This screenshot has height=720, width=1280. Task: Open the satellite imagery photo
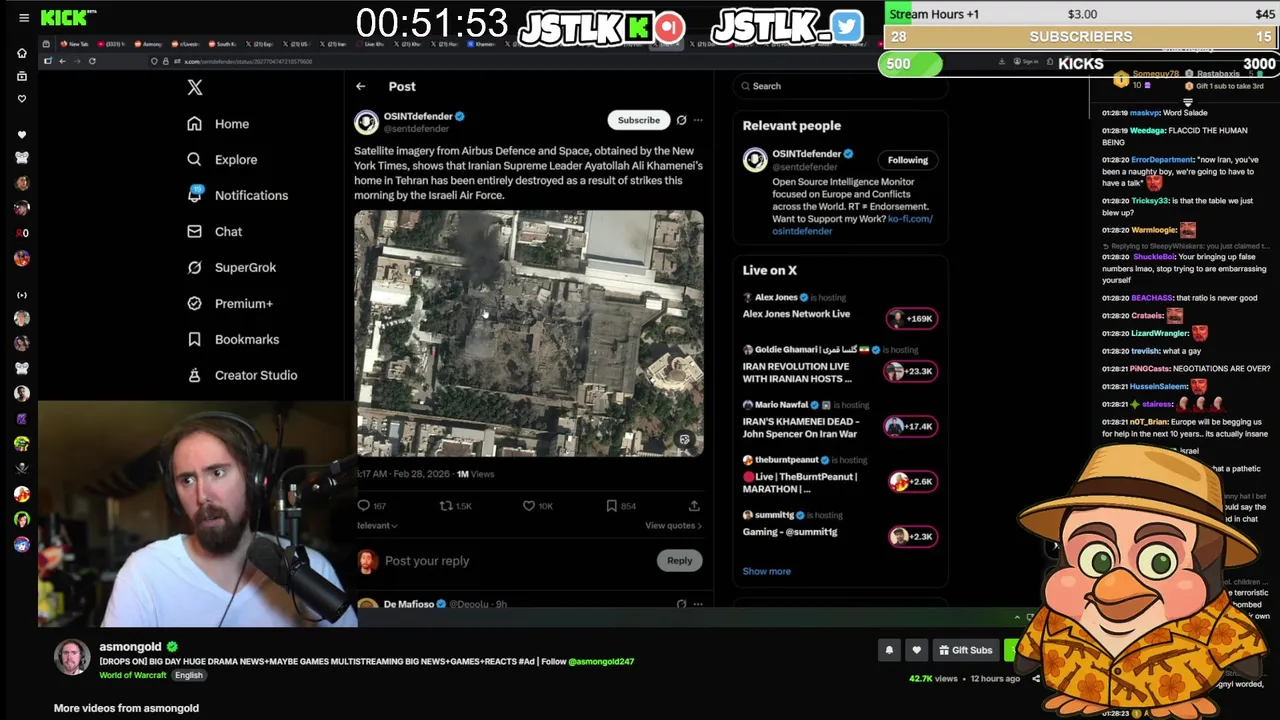point(529,334)
